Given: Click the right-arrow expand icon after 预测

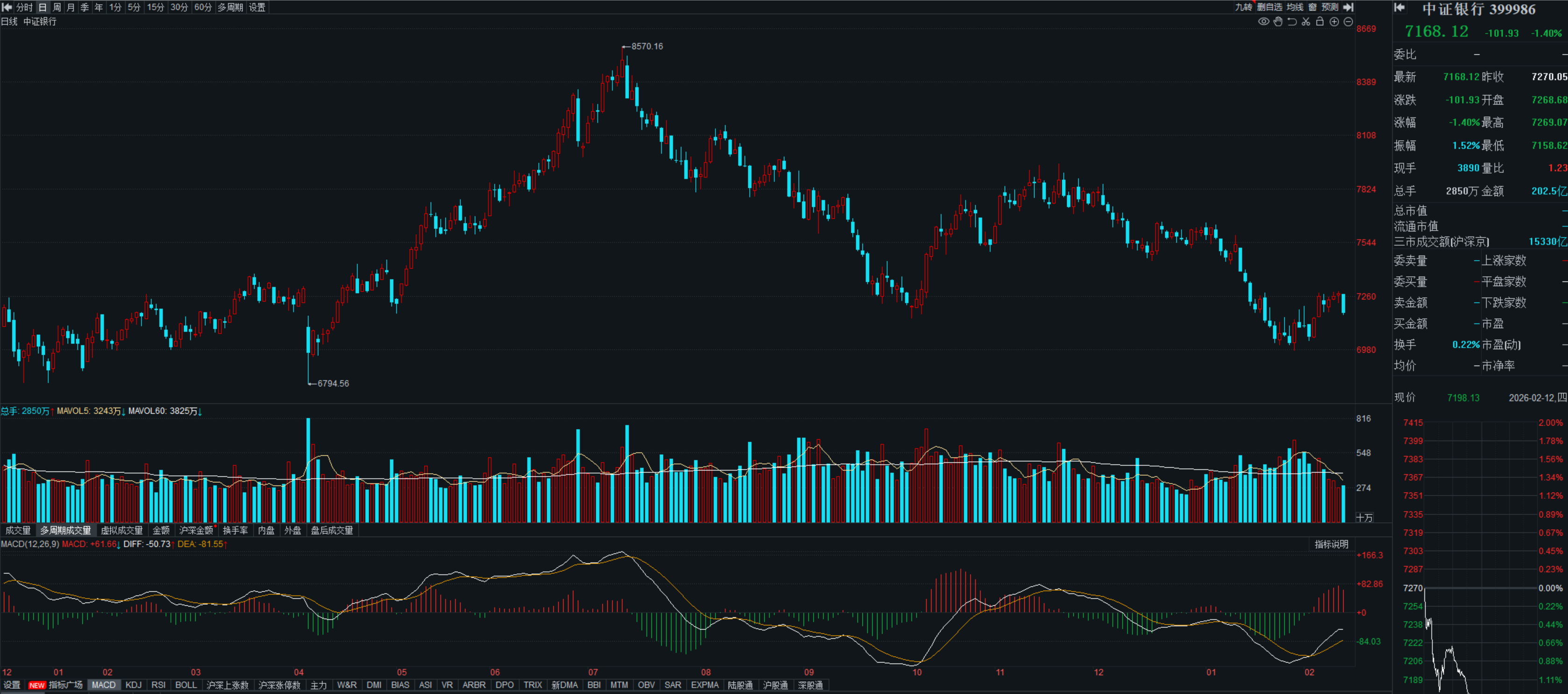Looking at the screenshot, I should coord(1348,7).
